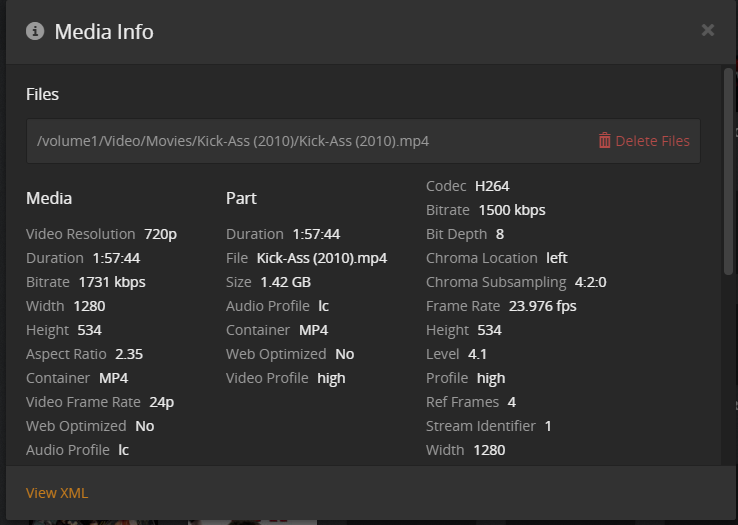Click the info icon beside Media Info
This screenshot has height=525, width=738.
tap(35, 31)
